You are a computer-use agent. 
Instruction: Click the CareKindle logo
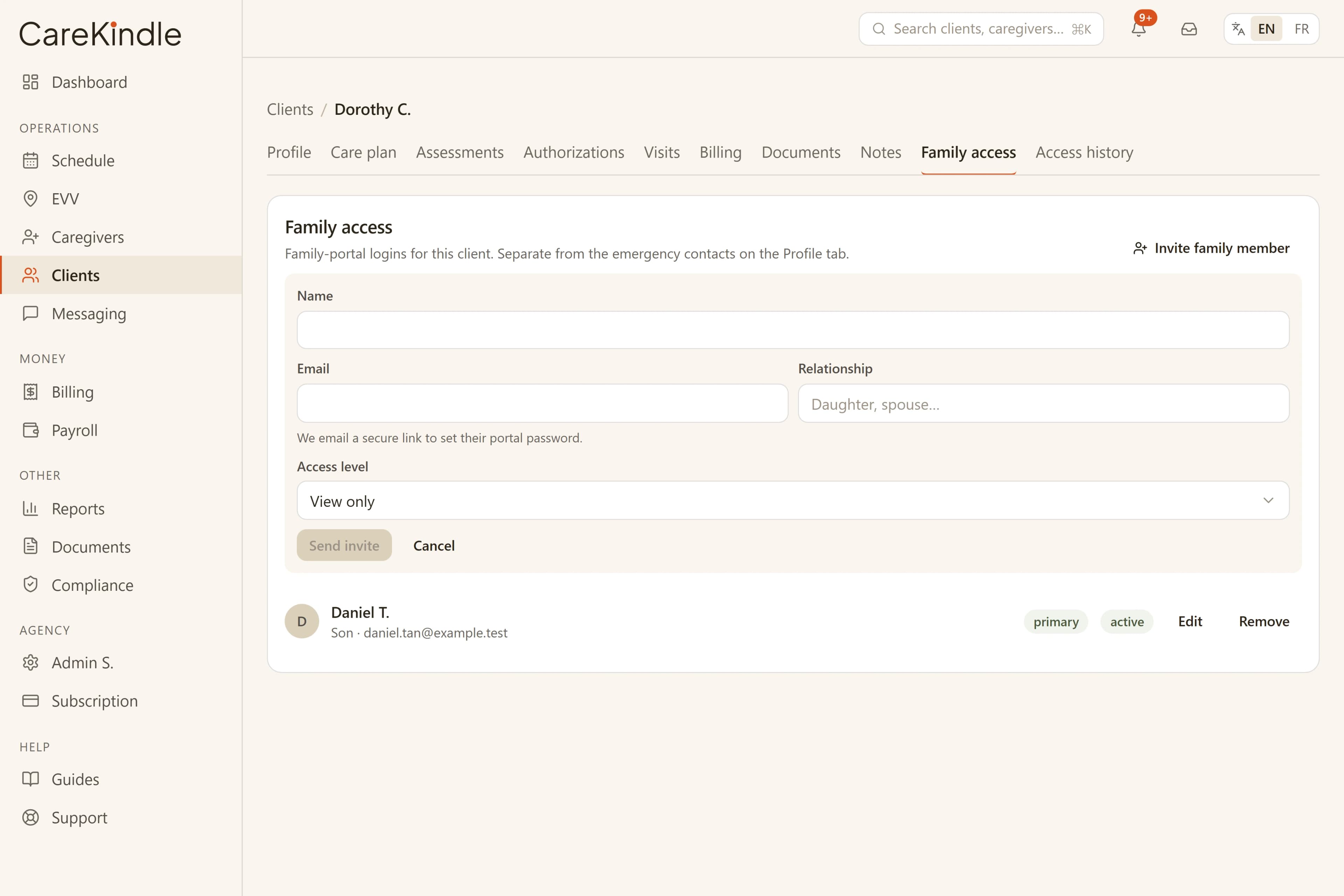click(x=100, y=34)
